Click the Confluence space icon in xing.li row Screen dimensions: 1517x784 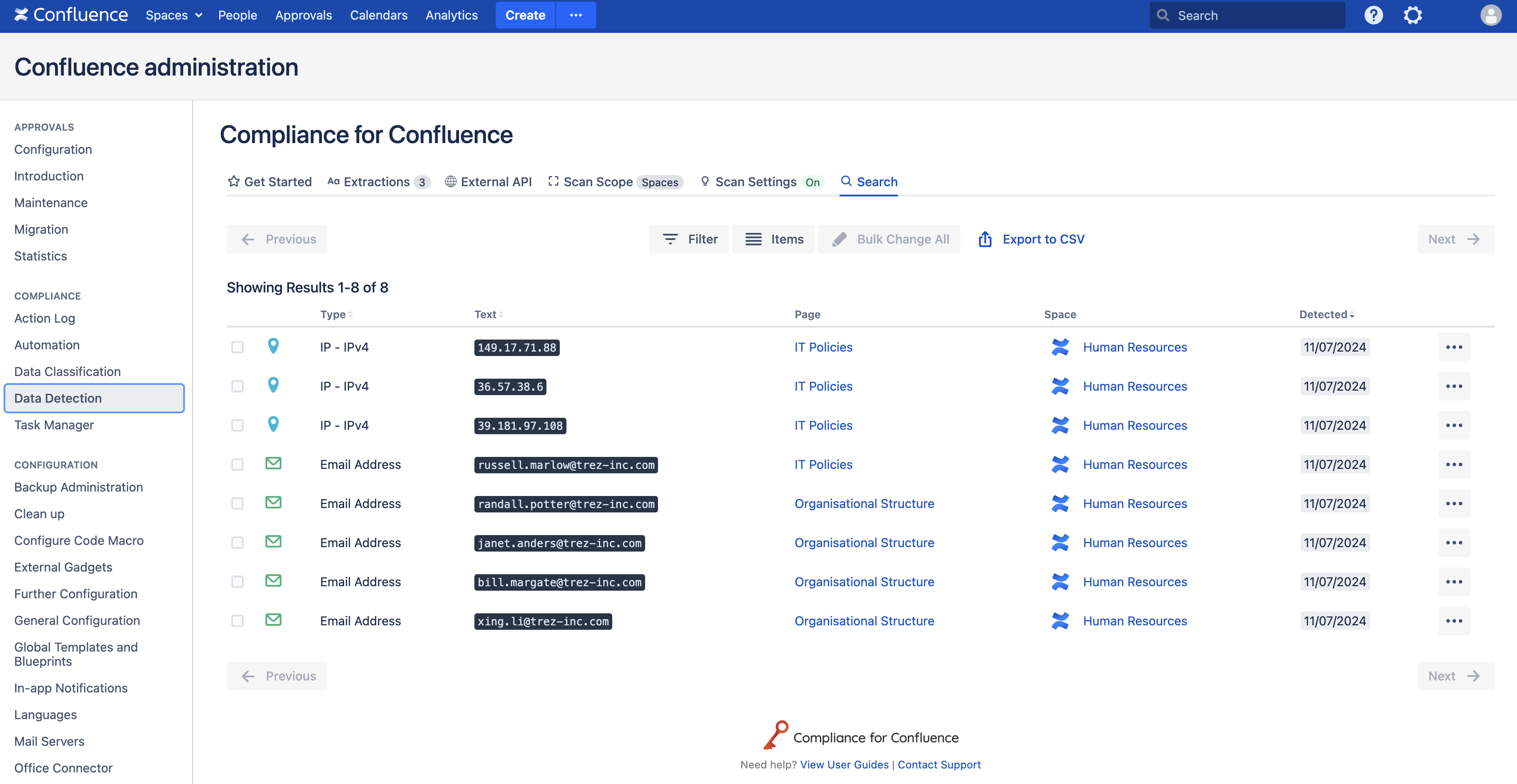pos(1060,621)
